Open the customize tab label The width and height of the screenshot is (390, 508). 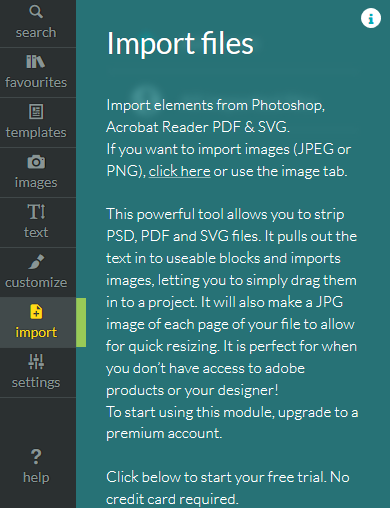(36, 283)
